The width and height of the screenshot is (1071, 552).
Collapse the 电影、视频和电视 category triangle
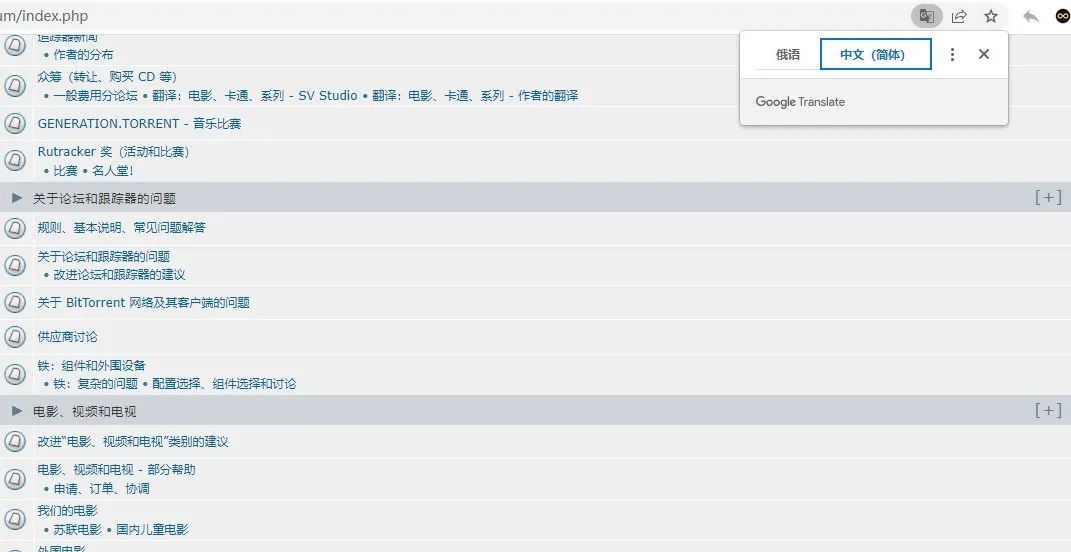point(16,411)
